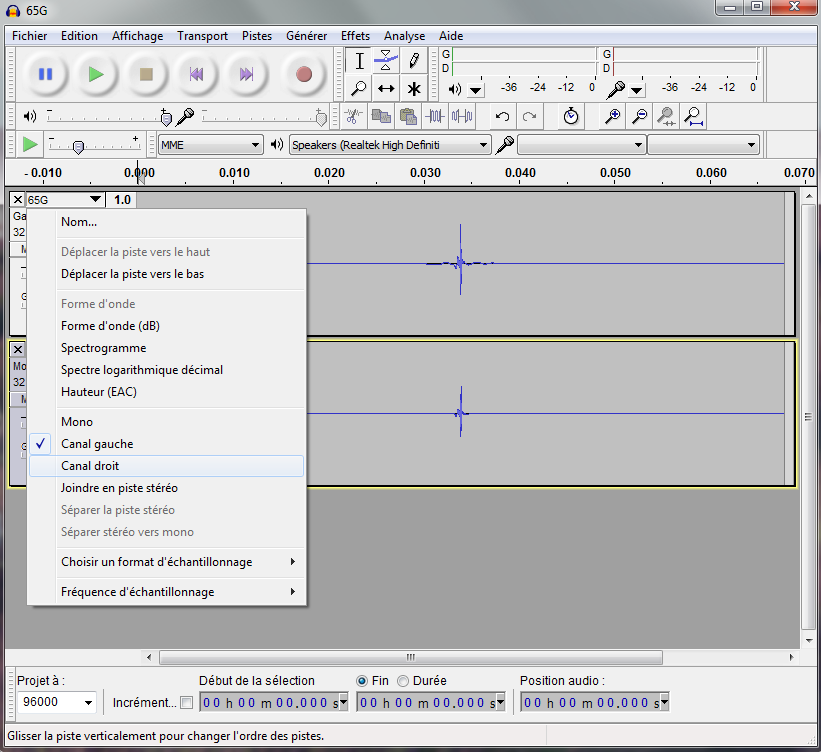Select the Envelope tool
Image resolution: width=821 pixels, height=752 pixels.
coord(386,60)
